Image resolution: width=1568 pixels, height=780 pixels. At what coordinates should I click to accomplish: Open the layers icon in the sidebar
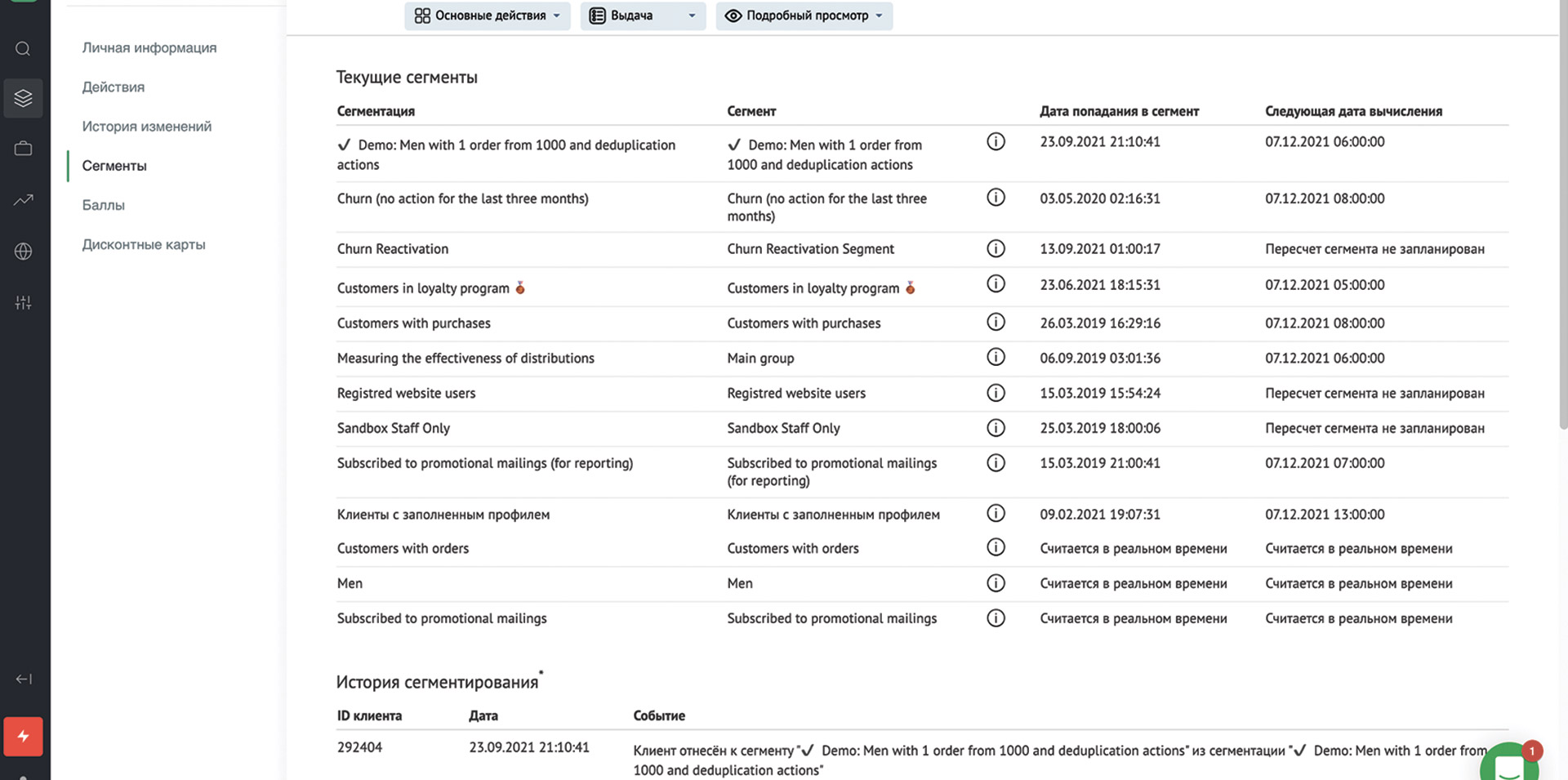tap(23, 98)
